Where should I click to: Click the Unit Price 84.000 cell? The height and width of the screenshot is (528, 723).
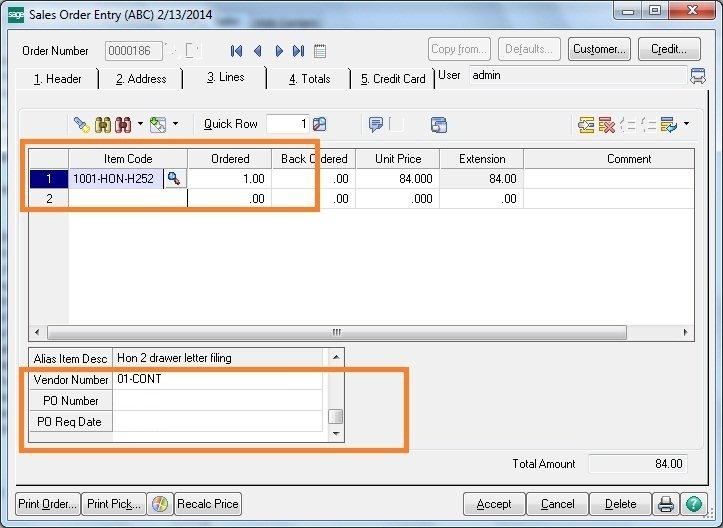(397, 178)
